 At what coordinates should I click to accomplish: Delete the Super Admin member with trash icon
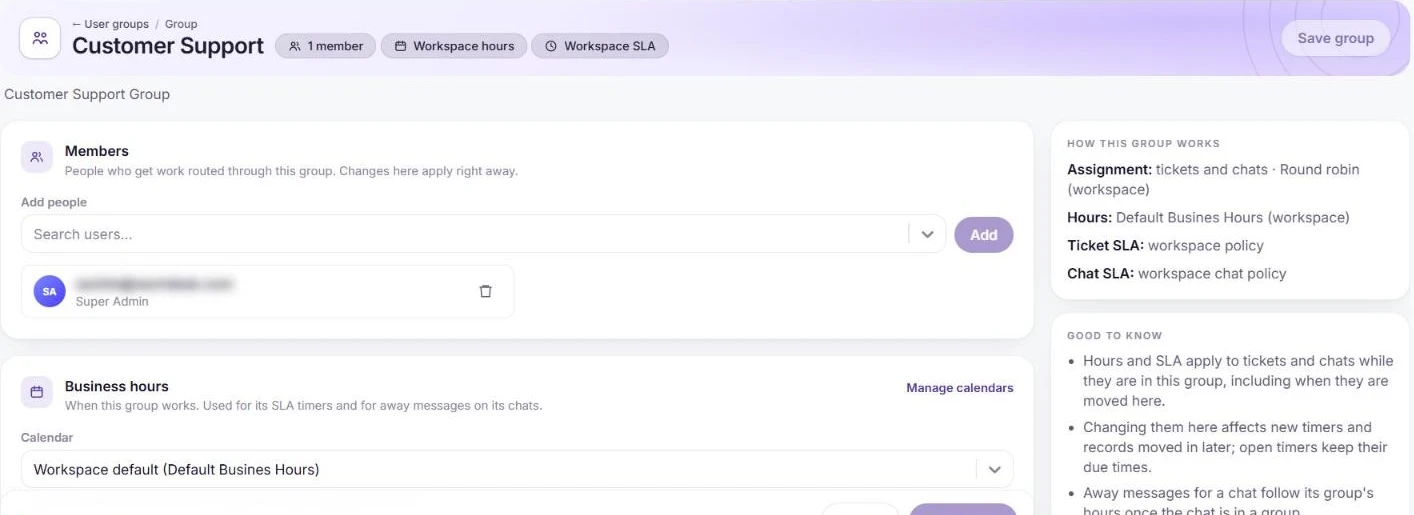(x=486, y=291)
